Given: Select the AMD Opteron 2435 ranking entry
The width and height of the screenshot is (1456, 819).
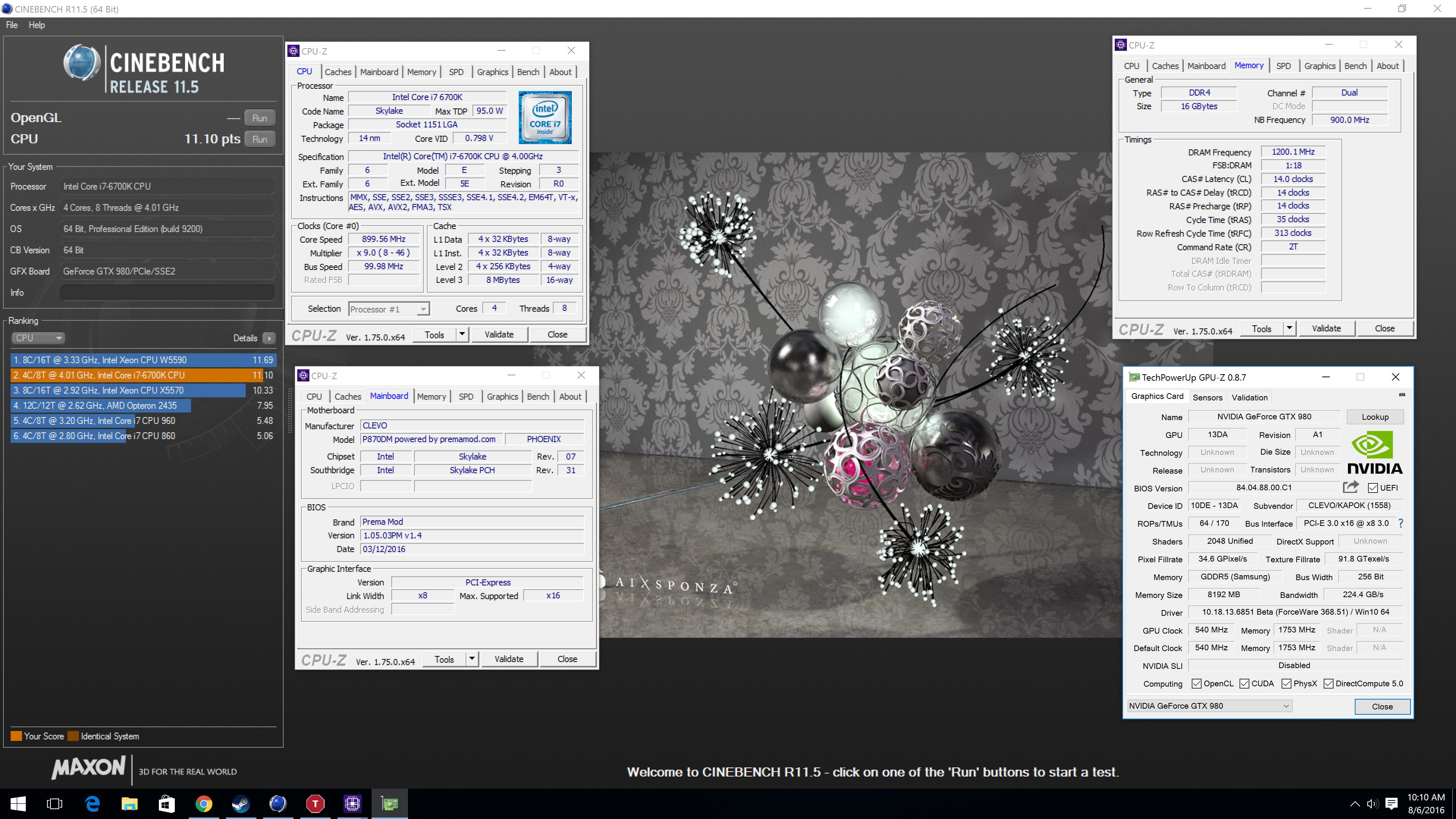Looking at the screenshot, I should coord(143,406).
